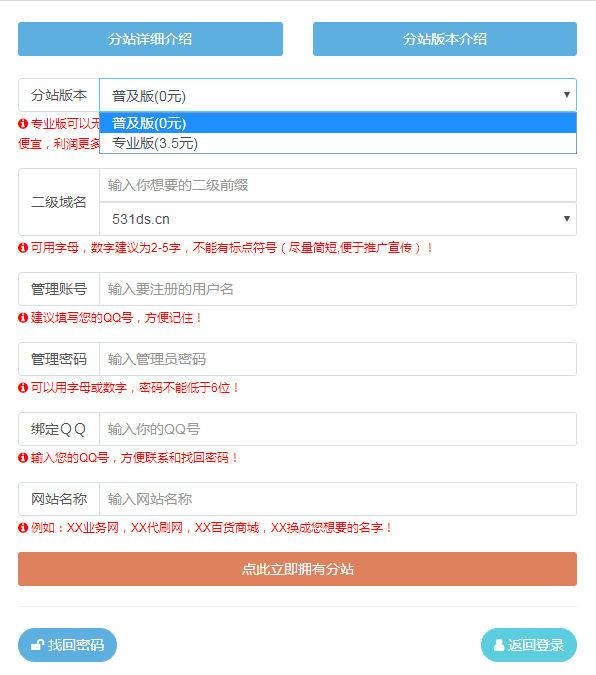Click the info icon beside 输入您的QQ号 hint
Screen dimensions: 596x675
(23, 458)
